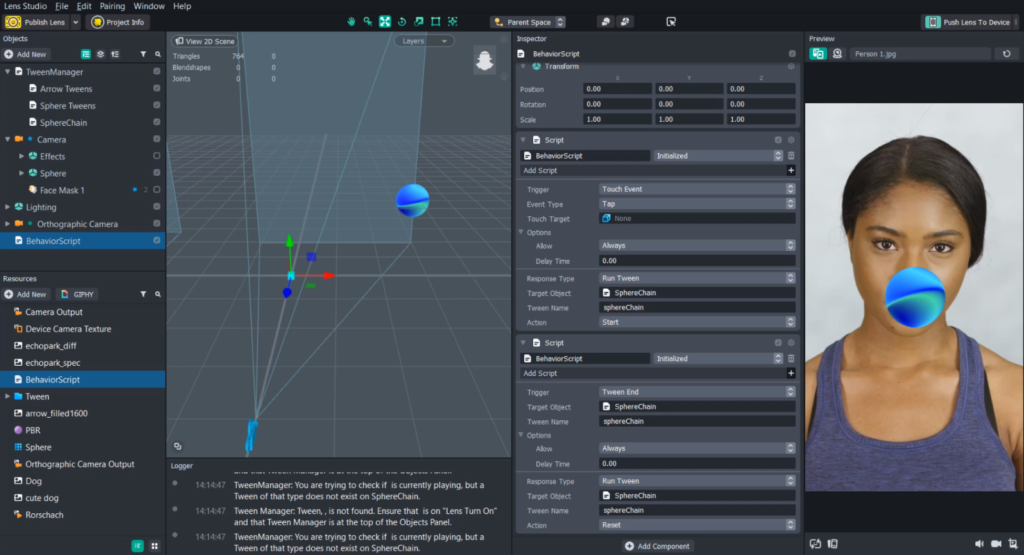Open the Trigger dropdown showing Touch Event
The image size is (1024, 555).
tap(697, 189)
